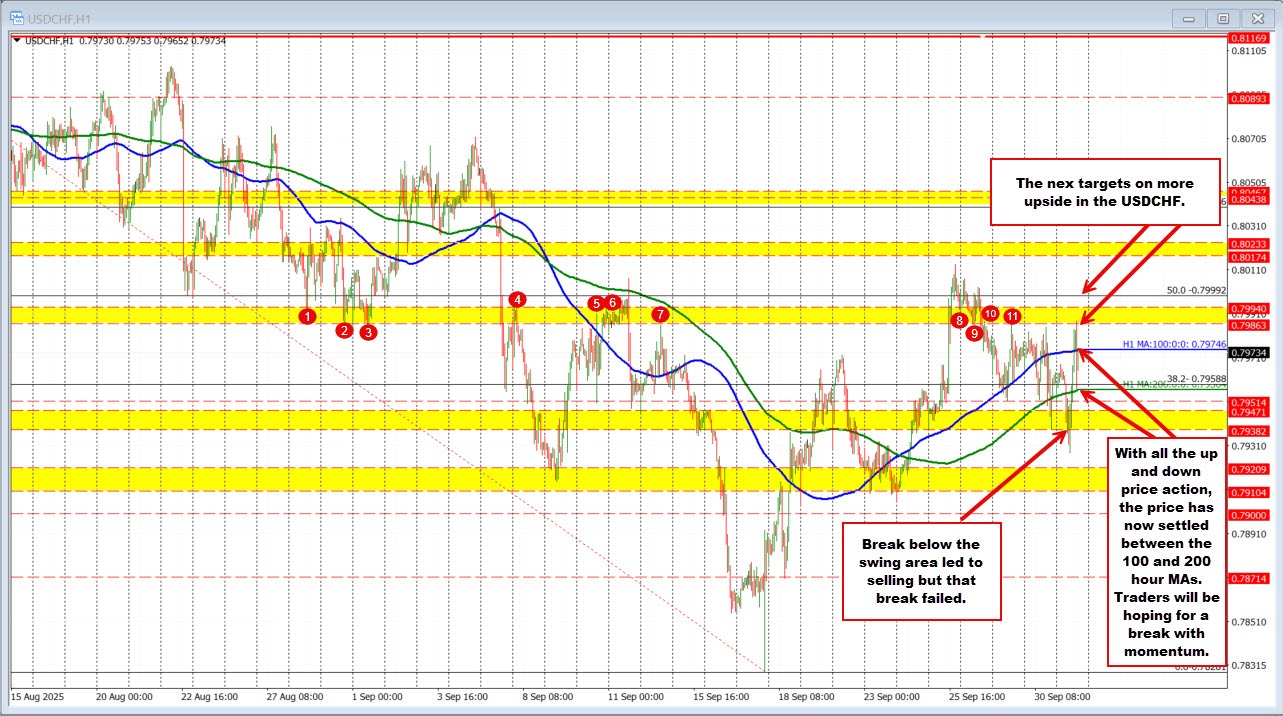Click red circle marker number 7

[660, 314]
